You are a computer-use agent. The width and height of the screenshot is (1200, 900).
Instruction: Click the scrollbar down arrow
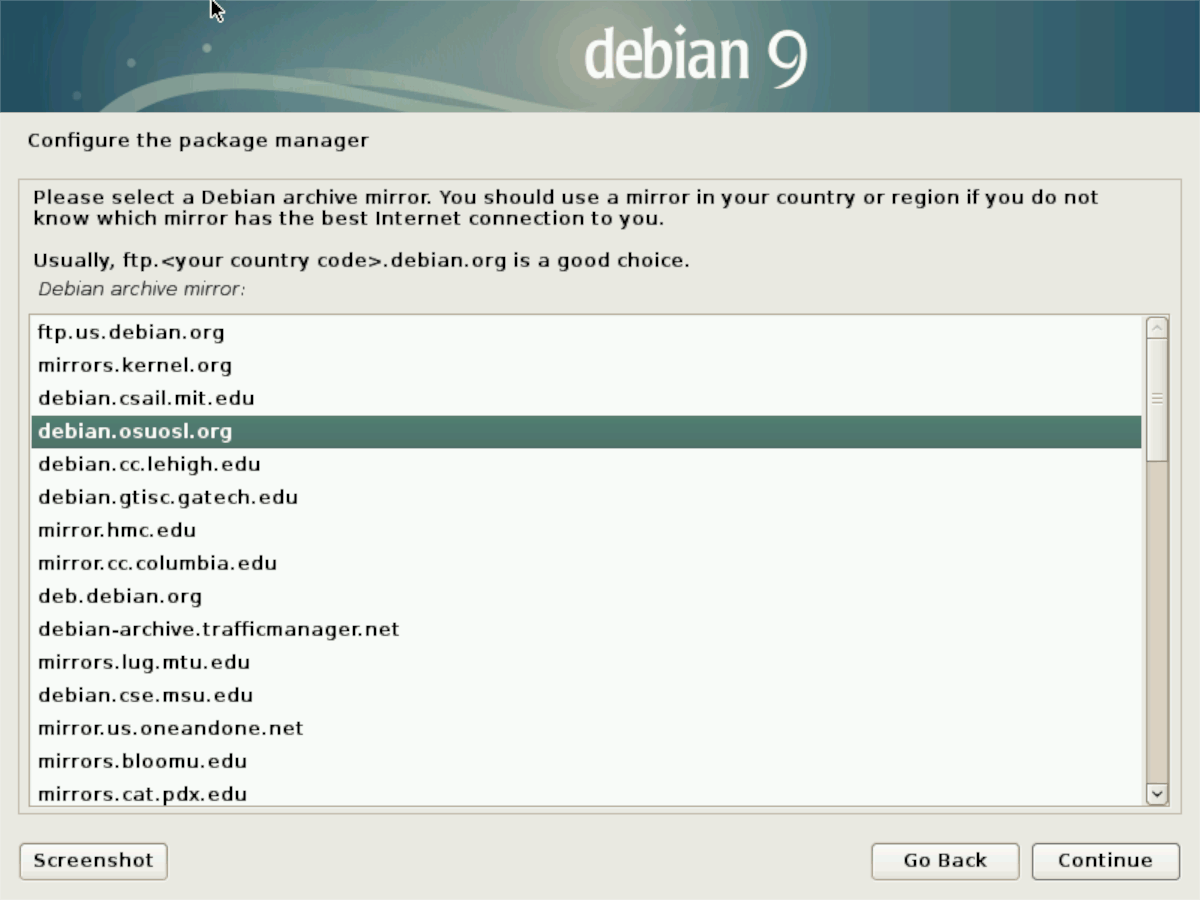pos(1156,793)
